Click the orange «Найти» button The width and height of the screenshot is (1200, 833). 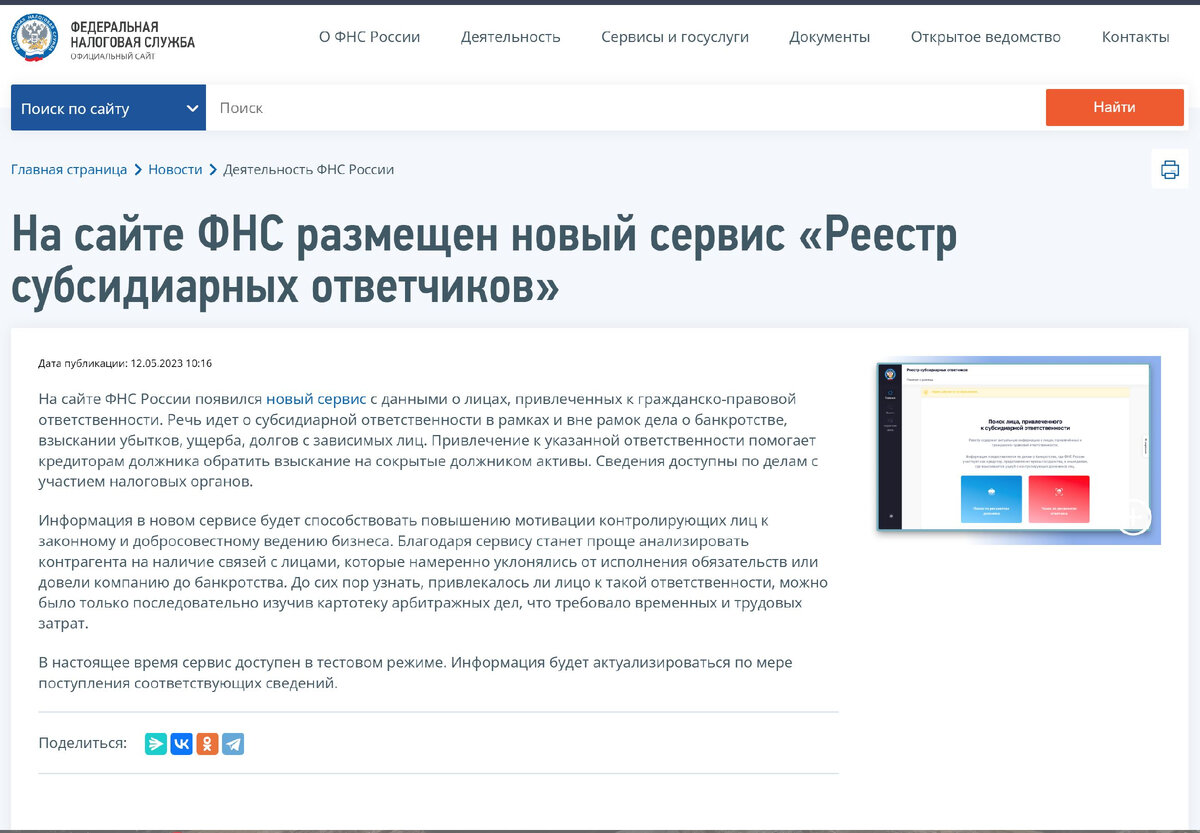pyautogui.click(x=1114, y=107)
